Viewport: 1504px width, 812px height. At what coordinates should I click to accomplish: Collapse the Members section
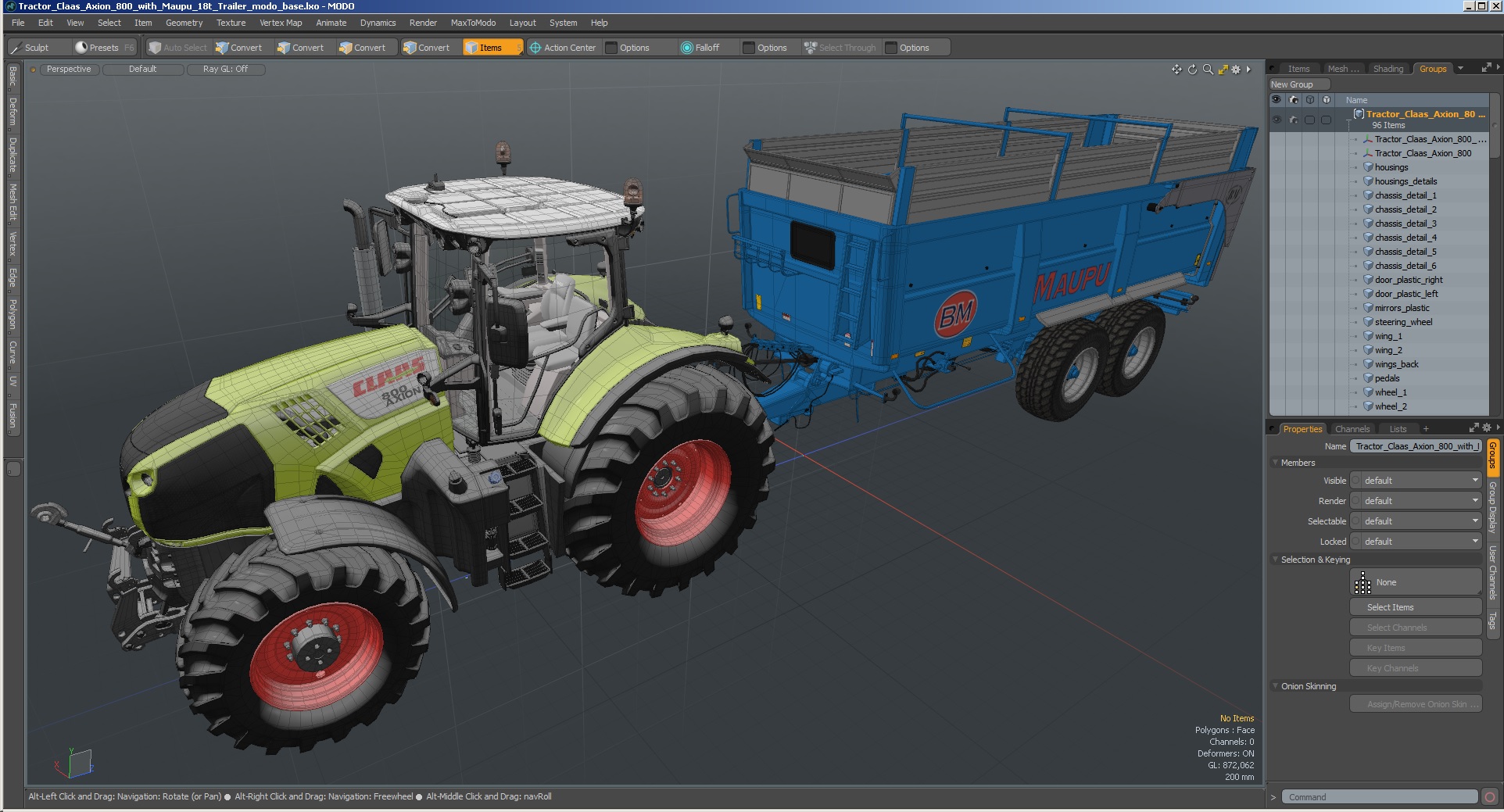pyautogui.click(x=1276, y=463)
